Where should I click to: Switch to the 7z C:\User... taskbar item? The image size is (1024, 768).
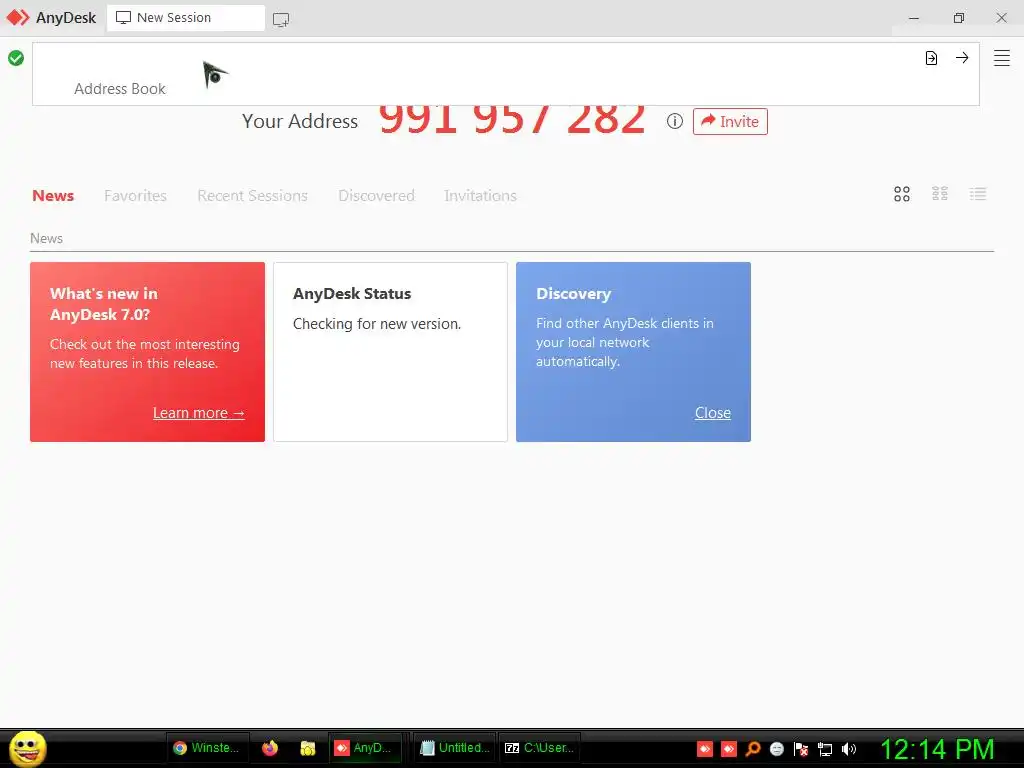tap(540, 748)
